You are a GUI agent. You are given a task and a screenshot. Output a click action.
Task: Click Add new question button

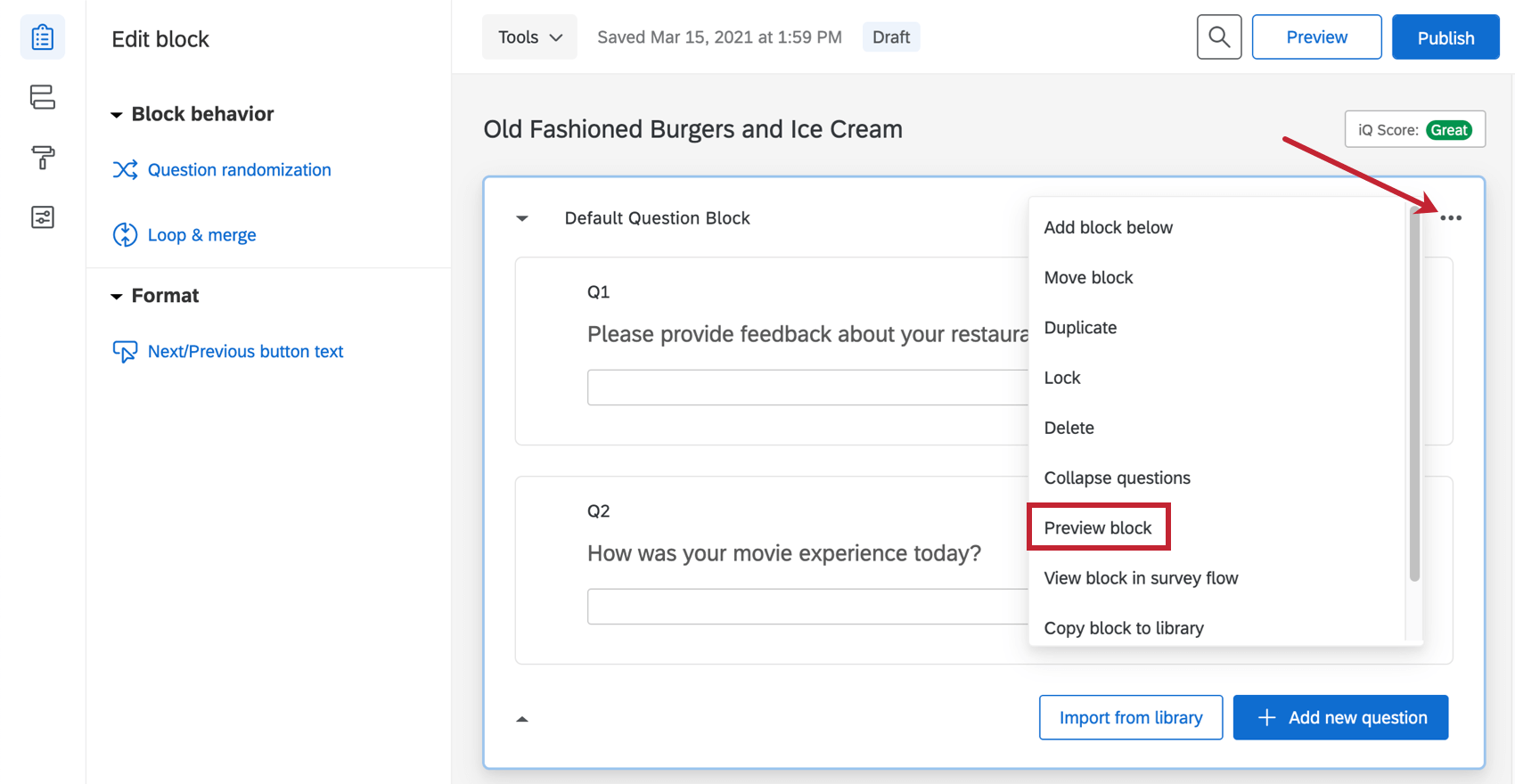pyautogui.click(x=1340, y=717)
